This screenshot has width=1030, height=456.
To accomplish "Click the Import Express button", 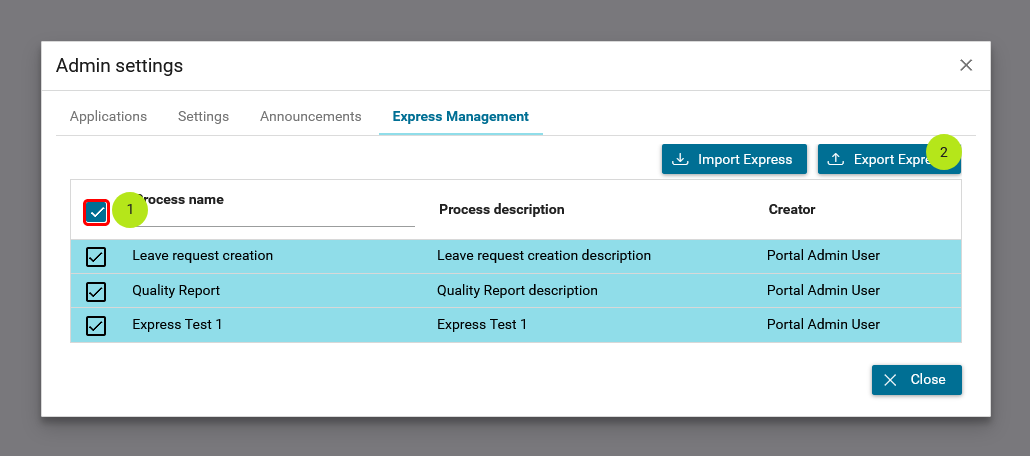I will pos(734,159).
